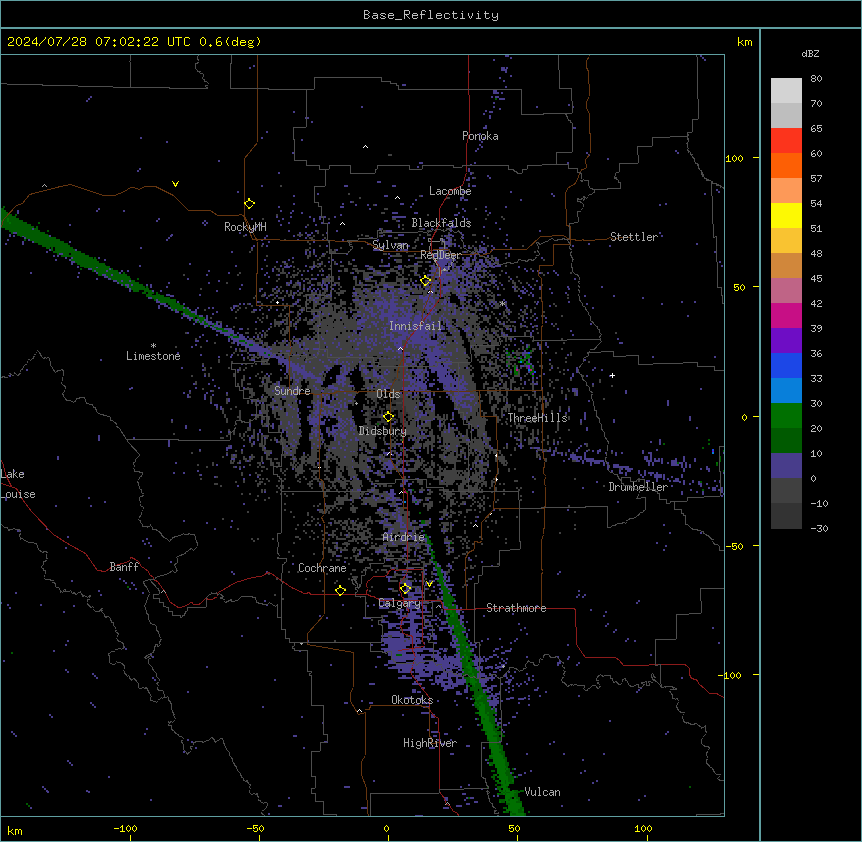
Task: Choose the orange swatch between 60 and 57
Action: click(786, 165)
